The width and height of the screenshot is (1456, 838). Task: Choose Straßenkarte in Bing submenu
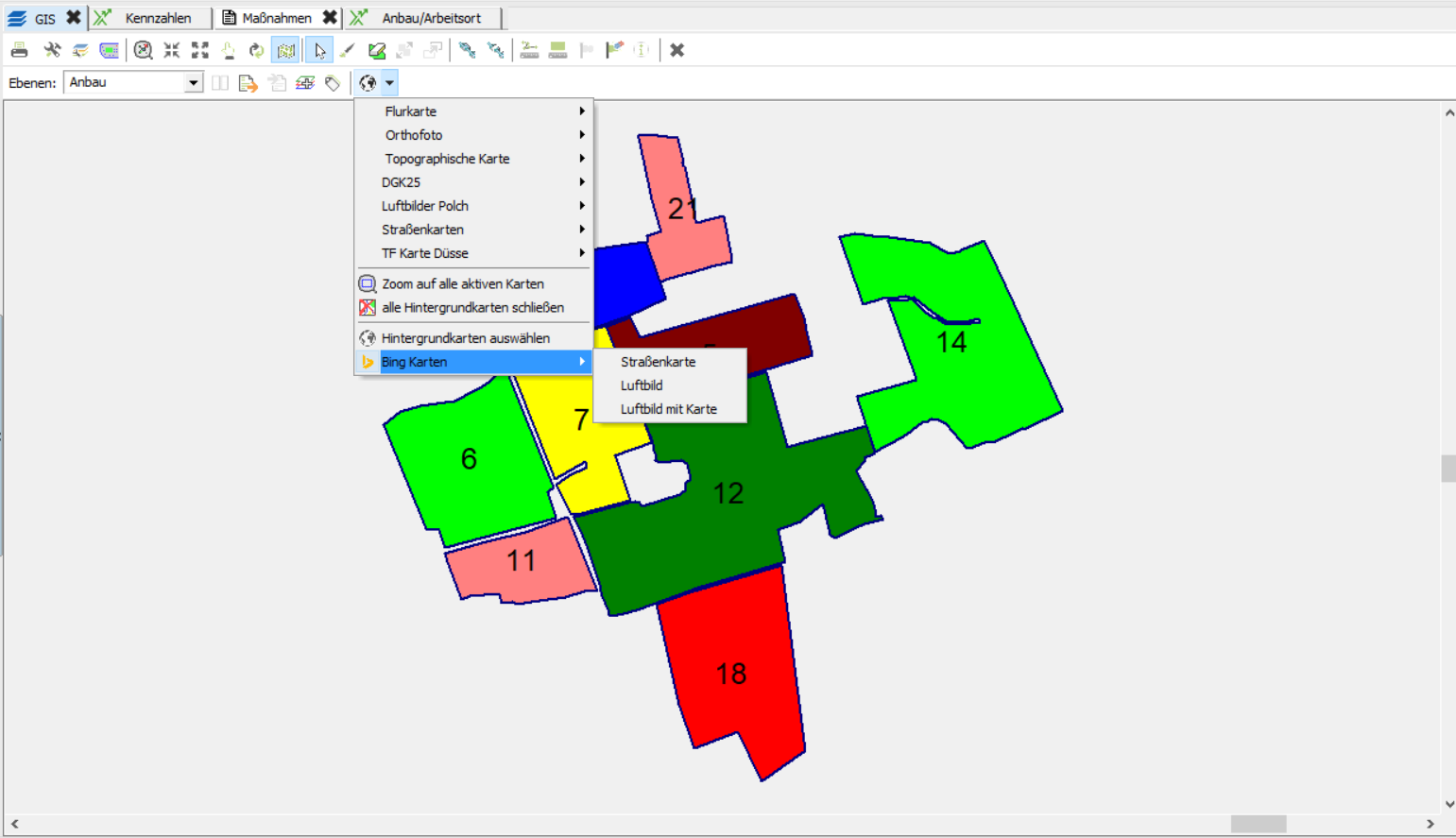click(x=658, y=362)
